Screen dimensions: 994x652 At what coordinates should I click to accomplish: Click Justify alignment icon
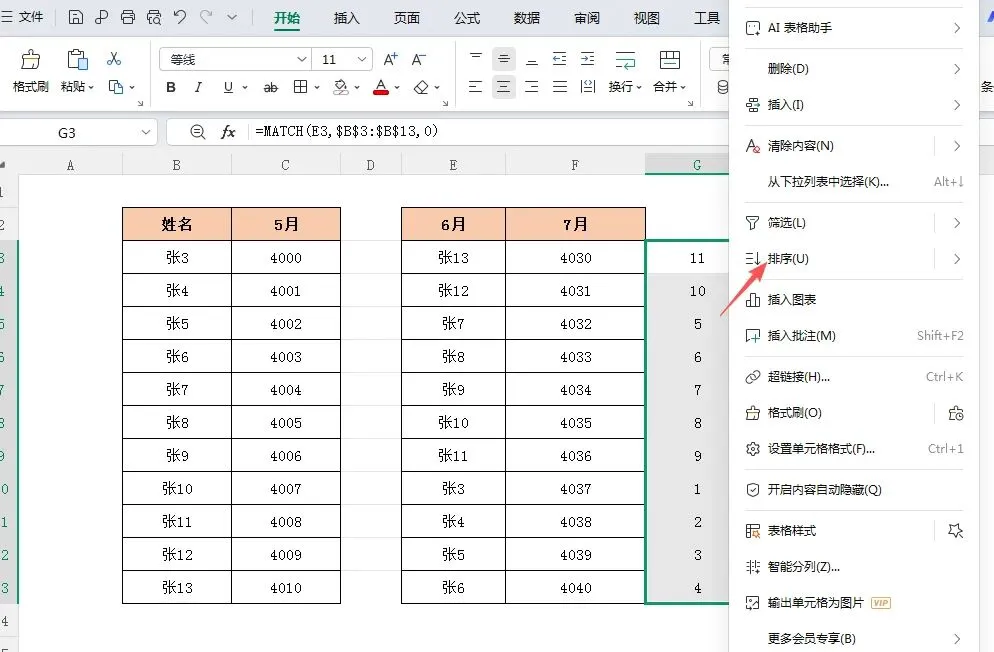point(560,87)
